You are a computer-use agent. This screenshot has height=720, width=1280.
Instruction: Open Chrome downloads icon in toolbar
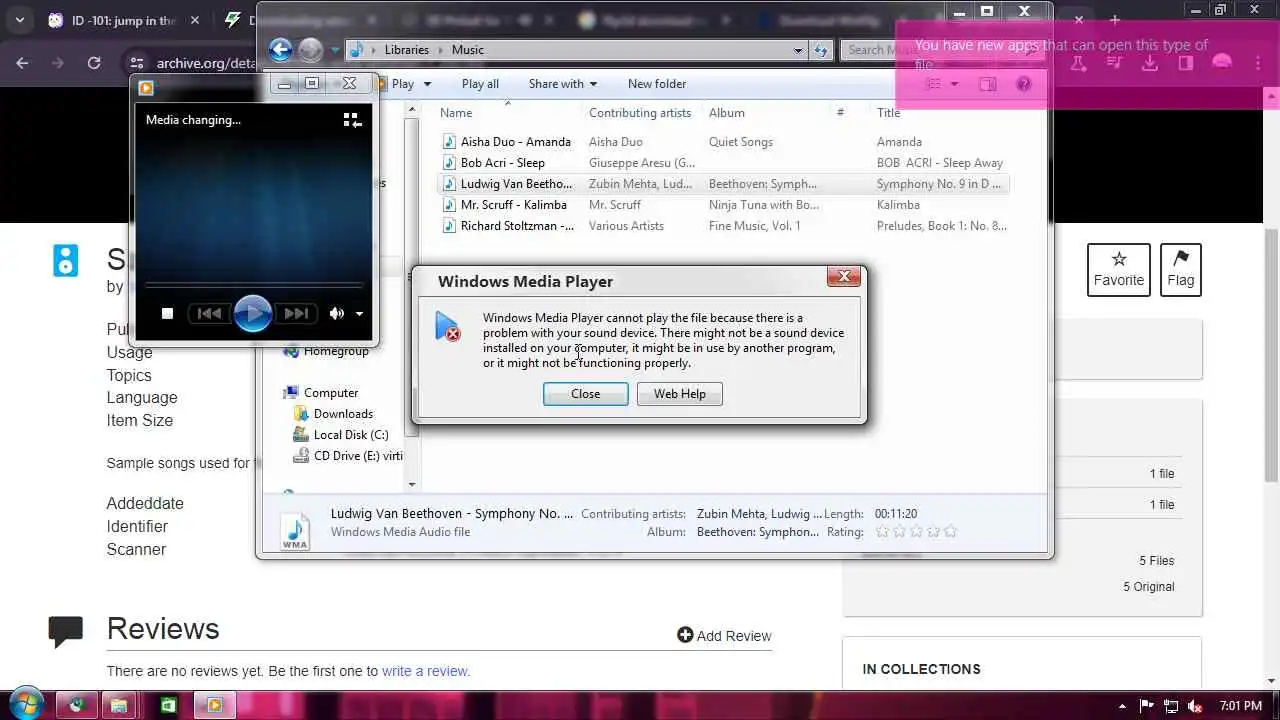click(x=1150, y=62)
